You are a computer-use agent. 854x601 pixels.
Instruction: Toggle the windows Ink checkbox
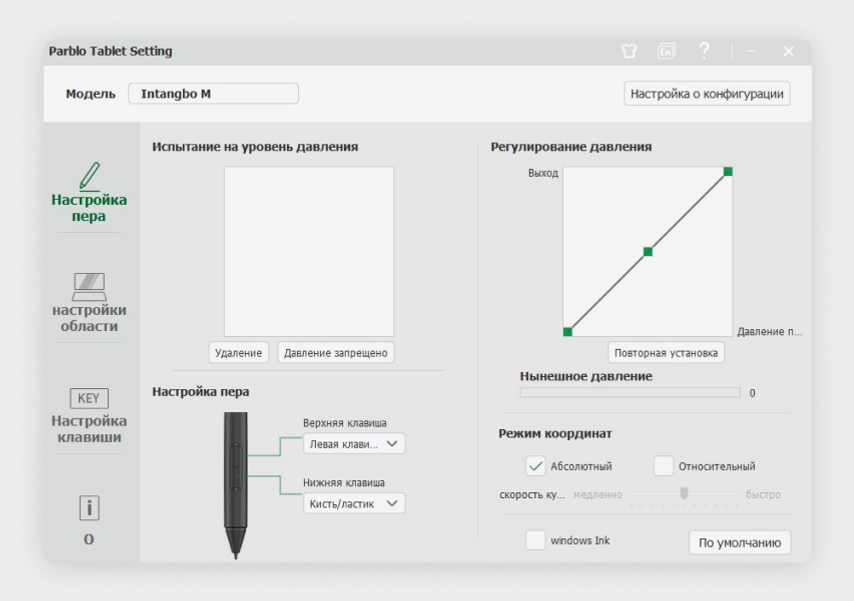point(535,541)
